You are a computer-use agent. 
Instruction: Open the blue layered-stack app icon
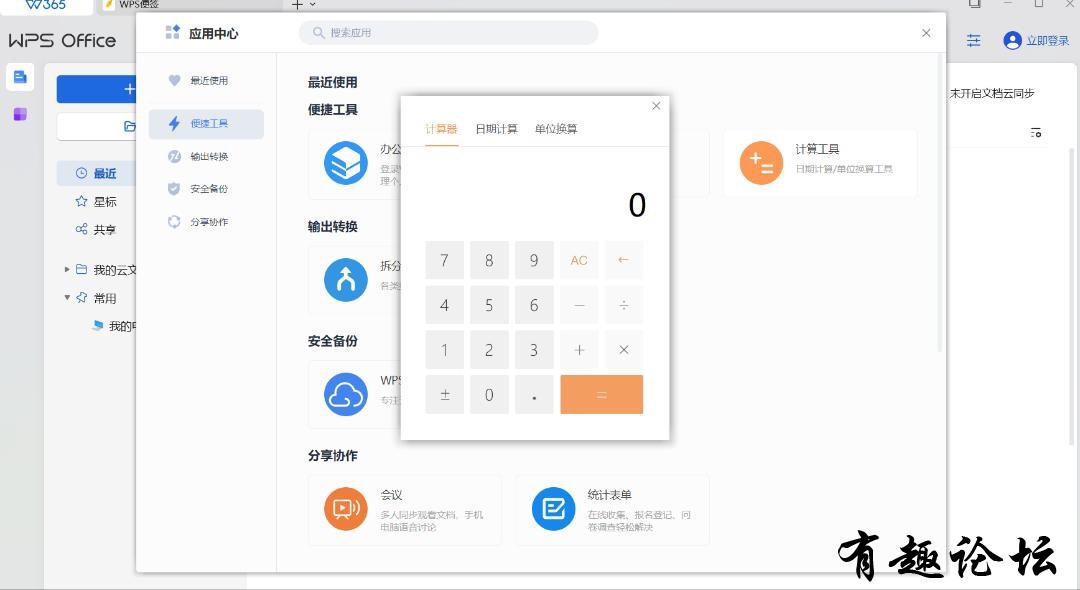pos(346,163)
